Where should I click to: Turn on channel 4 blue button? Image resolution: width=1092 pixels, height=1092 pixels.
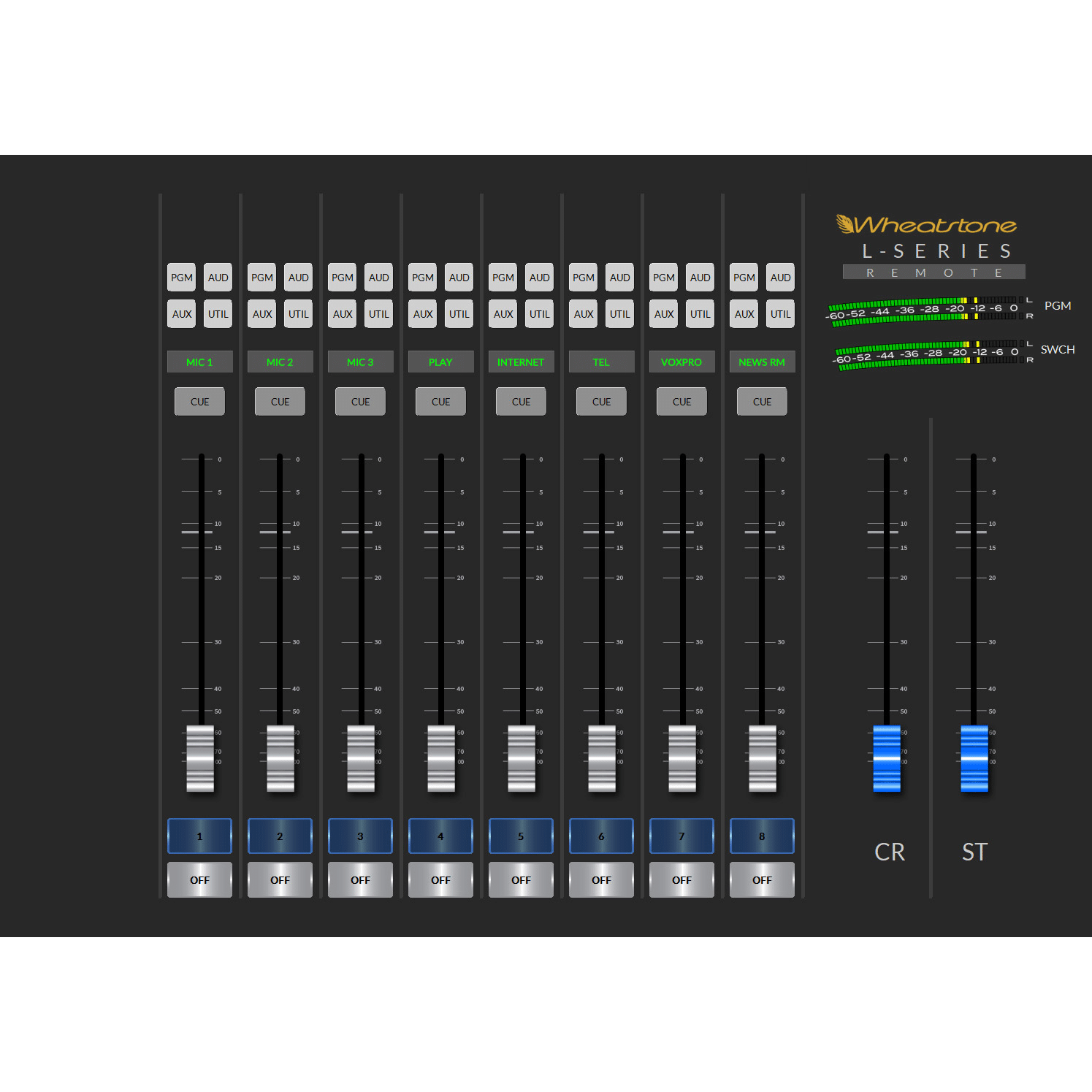pos(440,836)
